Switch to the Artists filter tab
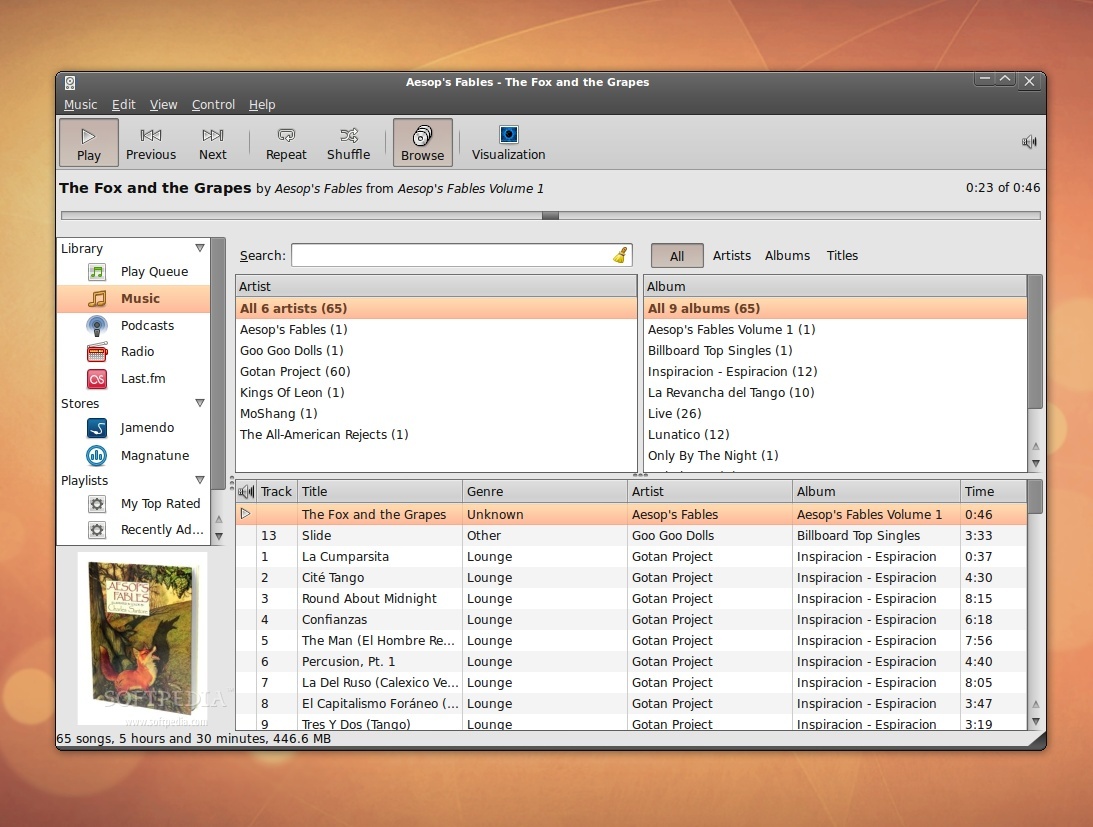Viewport: 1093px width, 827px height. tap(731, 255)
